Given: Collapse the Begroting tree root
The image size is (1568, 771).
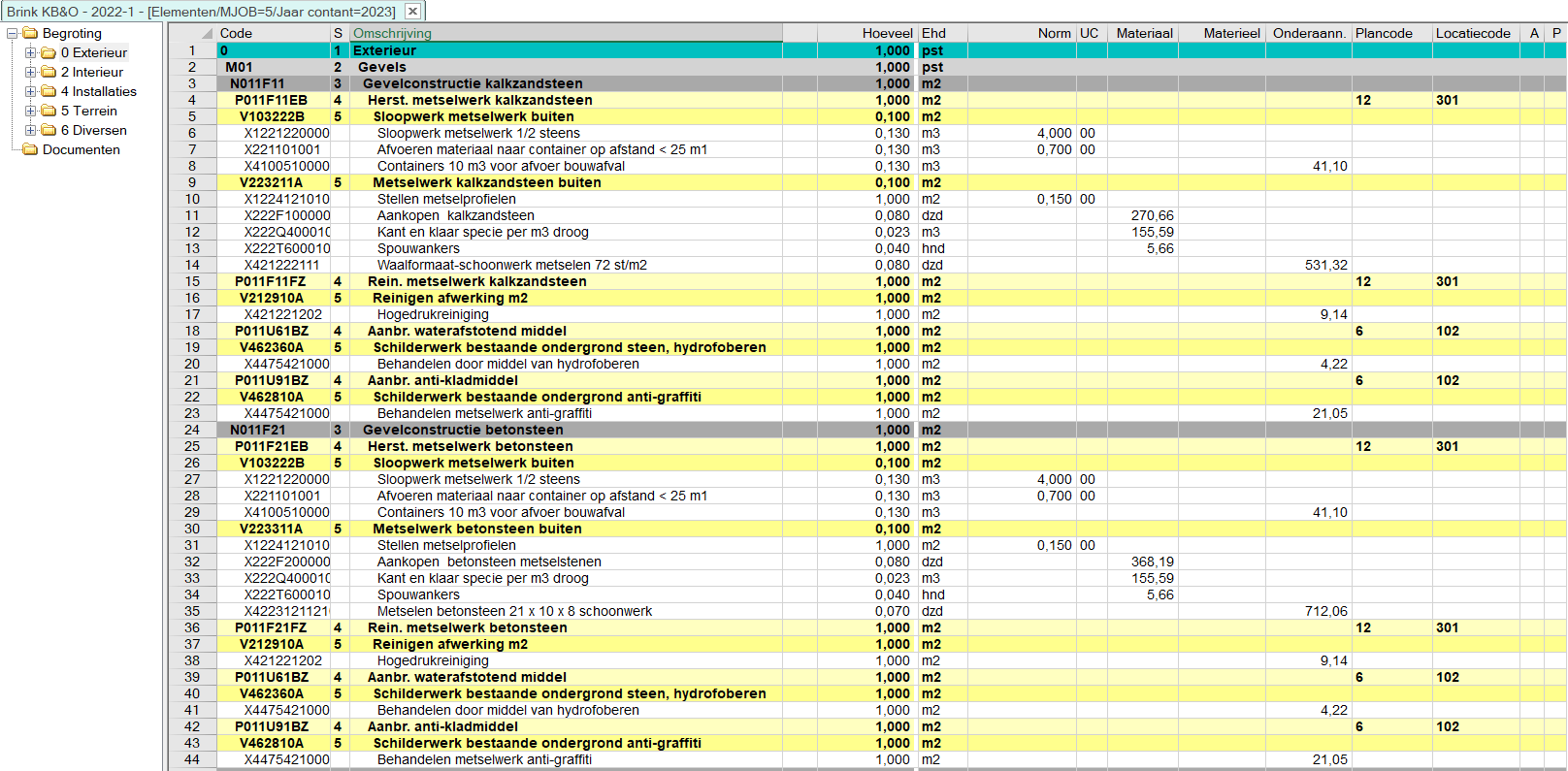Looking at the screenshot, I should [13, 33].
